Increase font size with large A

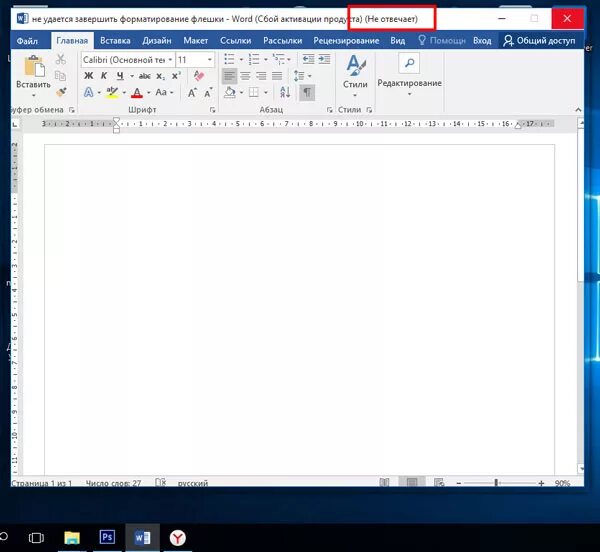pos(192,92)
